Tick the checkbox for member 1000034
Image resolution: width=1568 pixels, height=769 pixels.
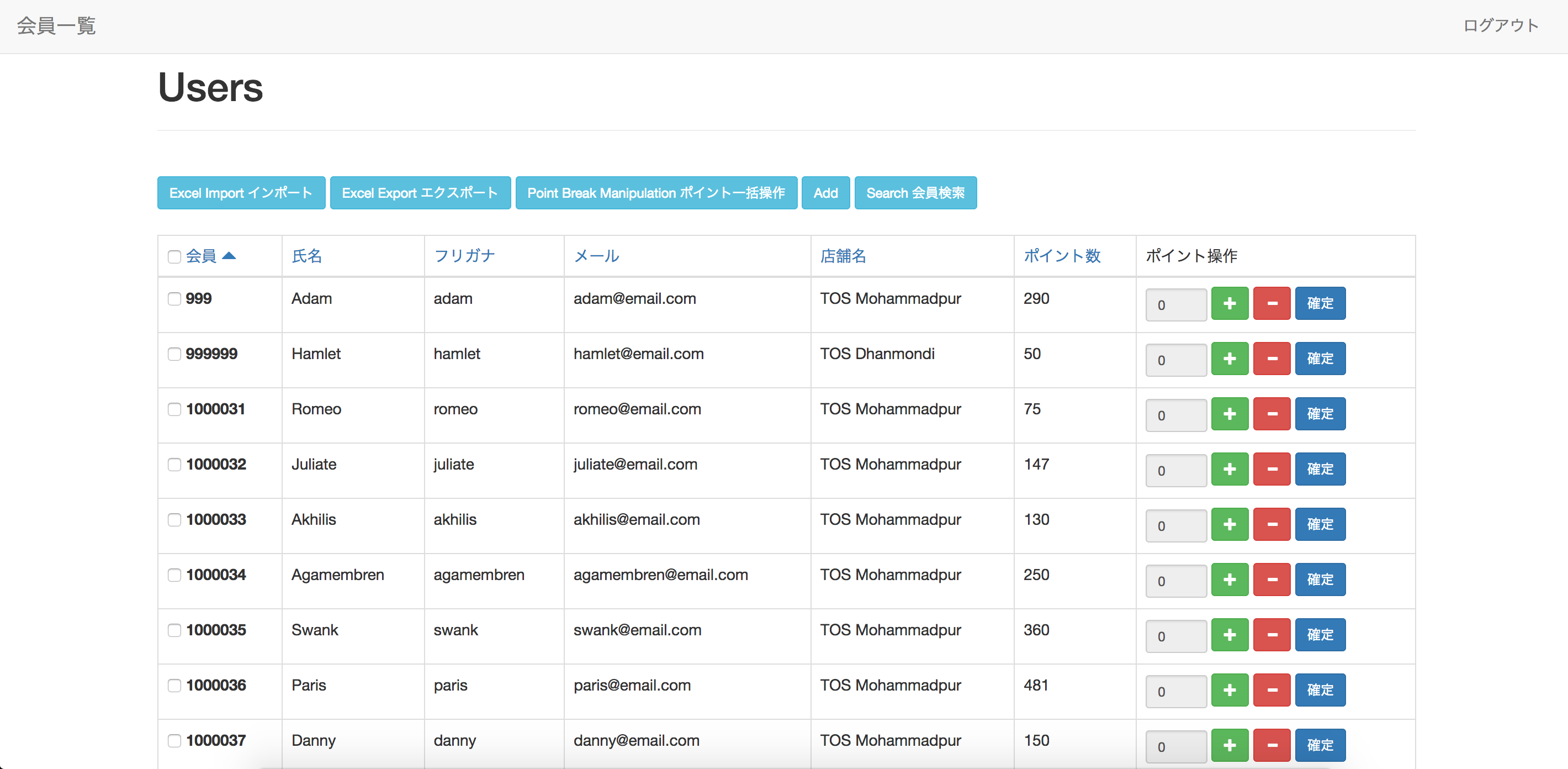174,575
